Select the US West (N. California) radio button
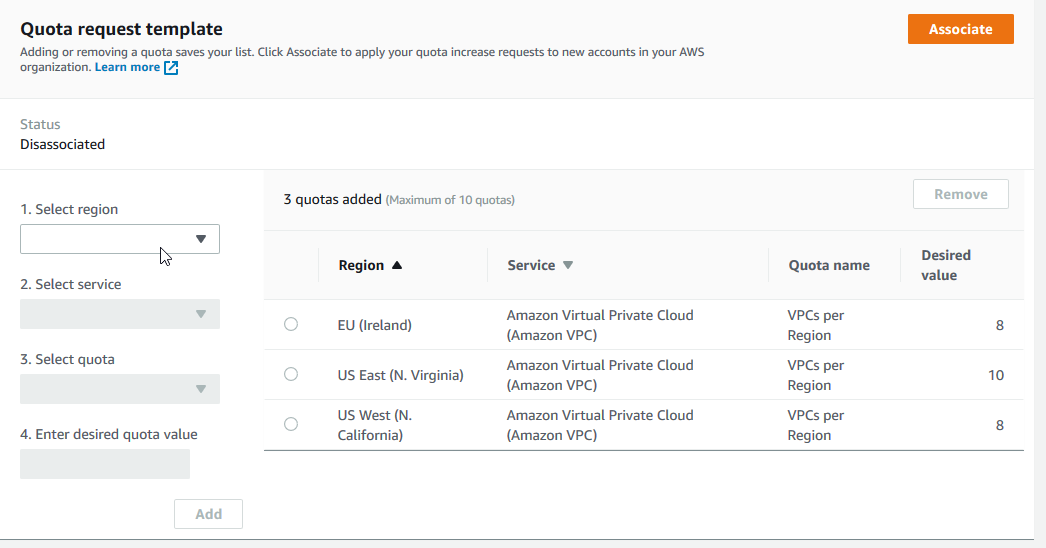The image size is (1046, 548). (x=291, y=424)
